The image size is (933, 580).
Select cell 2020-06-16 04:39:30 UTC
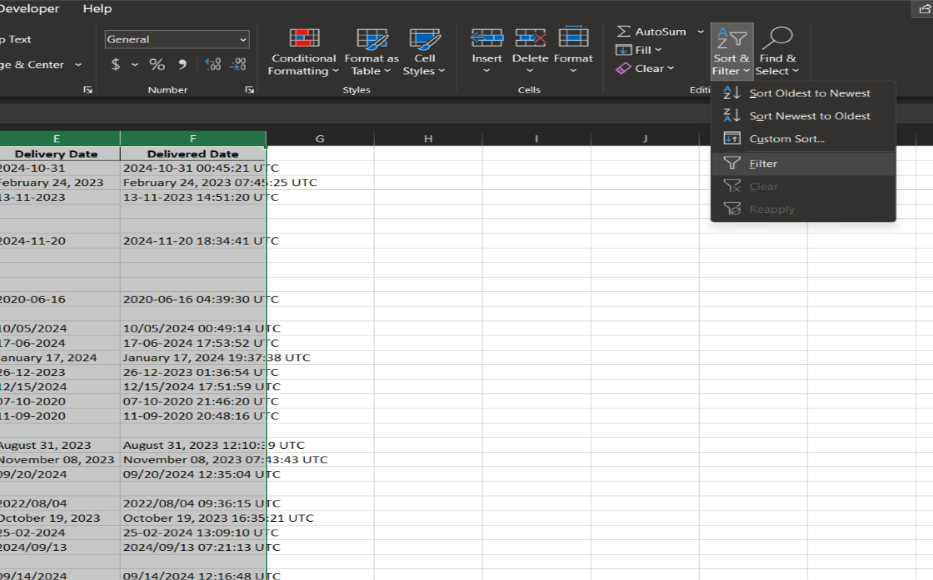pyautogui.click(x=193, y=299)
